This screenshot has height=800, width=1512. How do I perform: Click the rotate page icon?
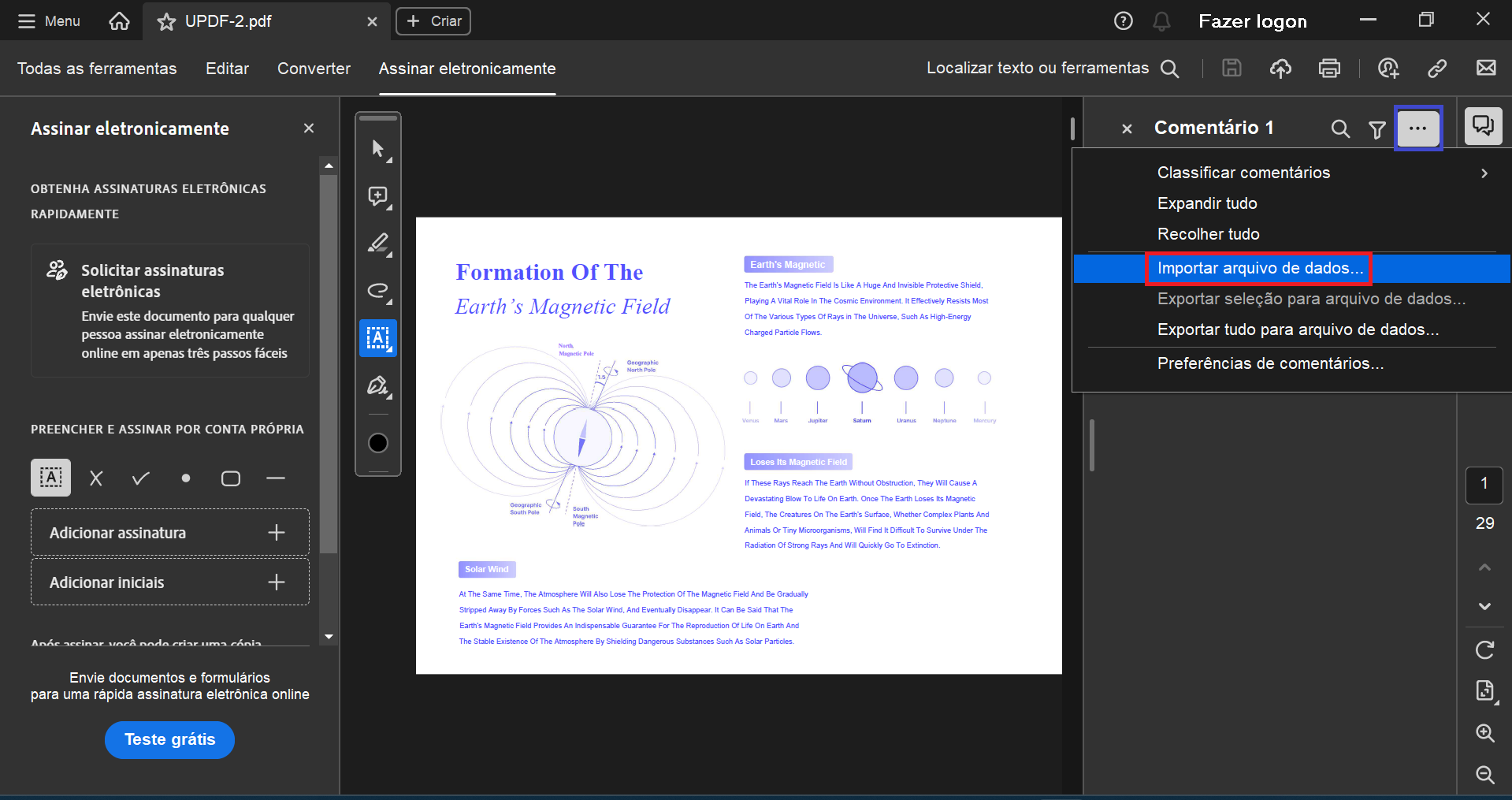pos(1484,650)
